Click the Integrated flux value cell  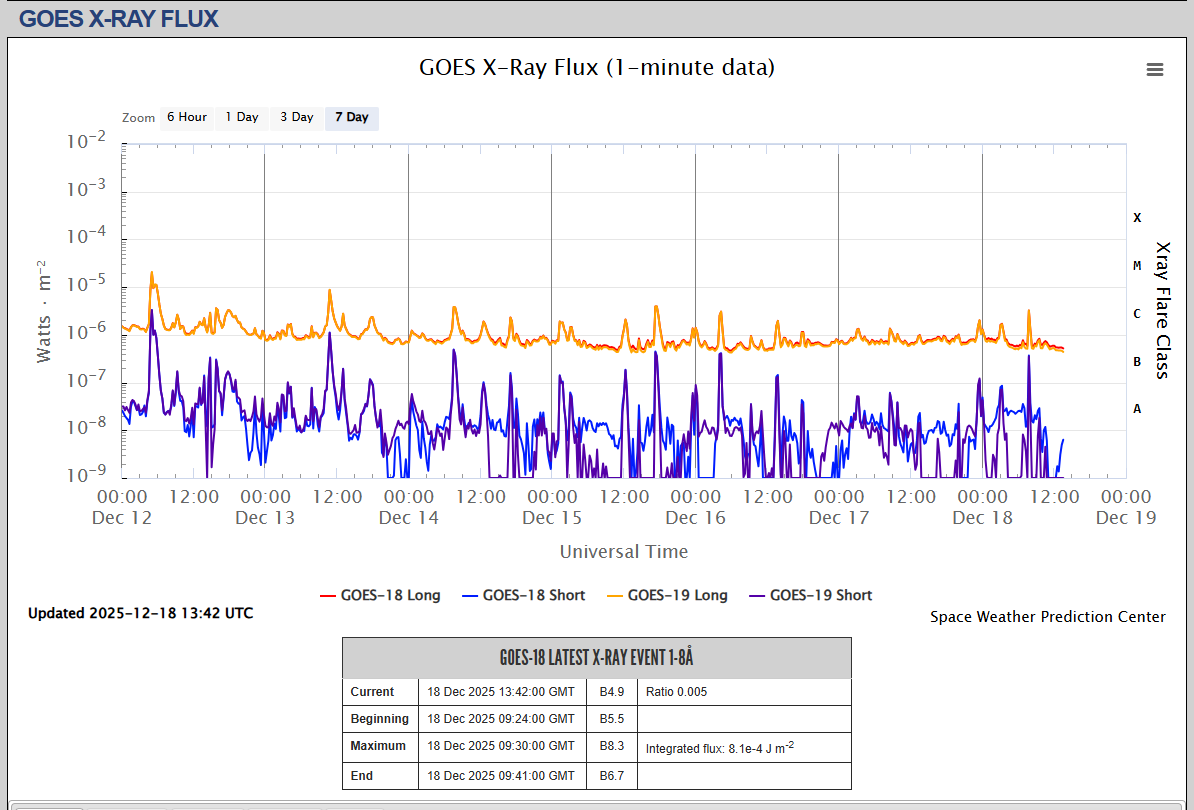(x=719, y=747)
